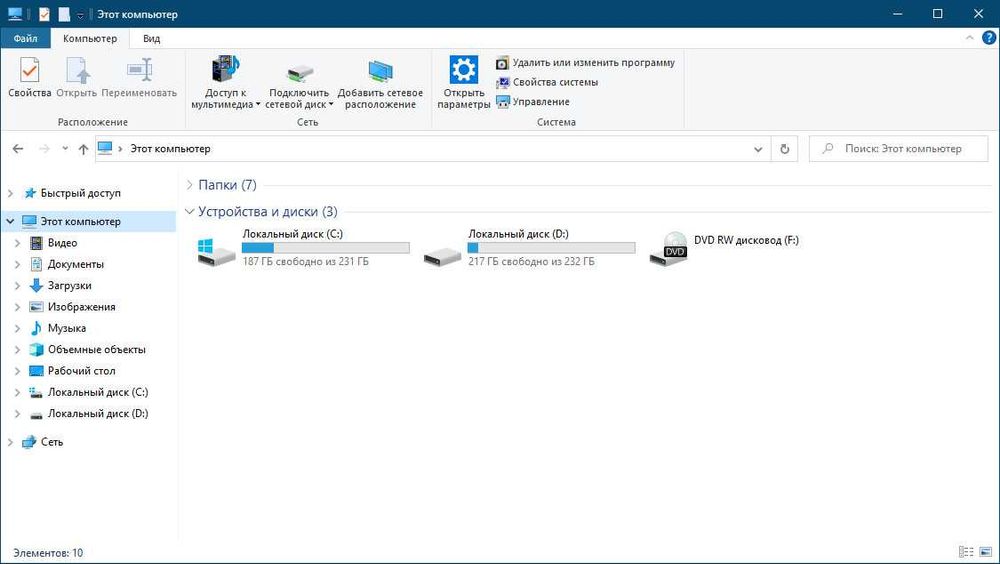Open Customize Quick Access Toolbar dropdown
This screenshot has width=1000, height=564.
(80, 15)
